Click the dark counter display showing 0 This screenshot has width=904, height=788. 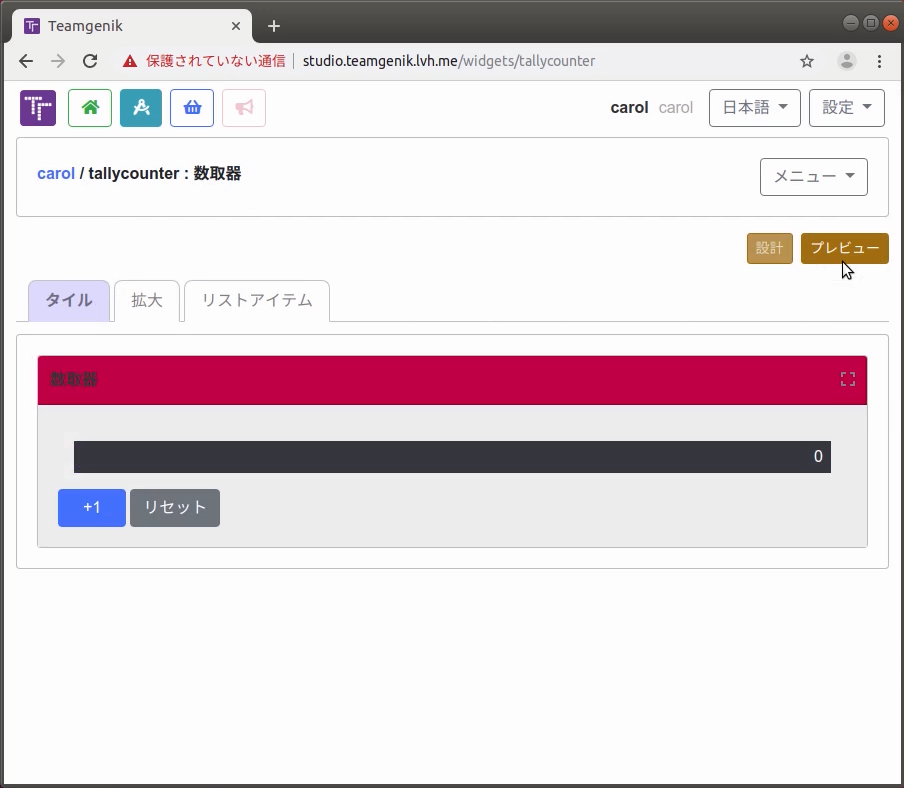tap(452, 457)
